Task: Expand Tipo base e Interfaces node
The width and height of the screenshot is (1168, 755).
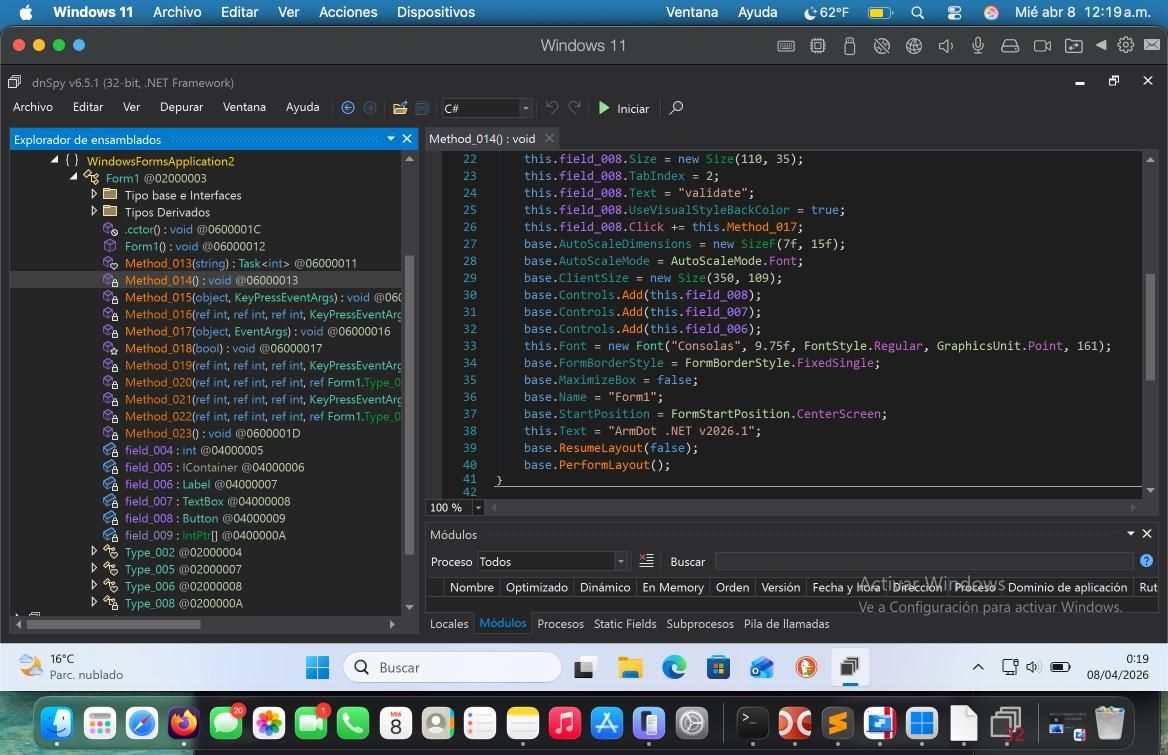Action: pos(94,195)
